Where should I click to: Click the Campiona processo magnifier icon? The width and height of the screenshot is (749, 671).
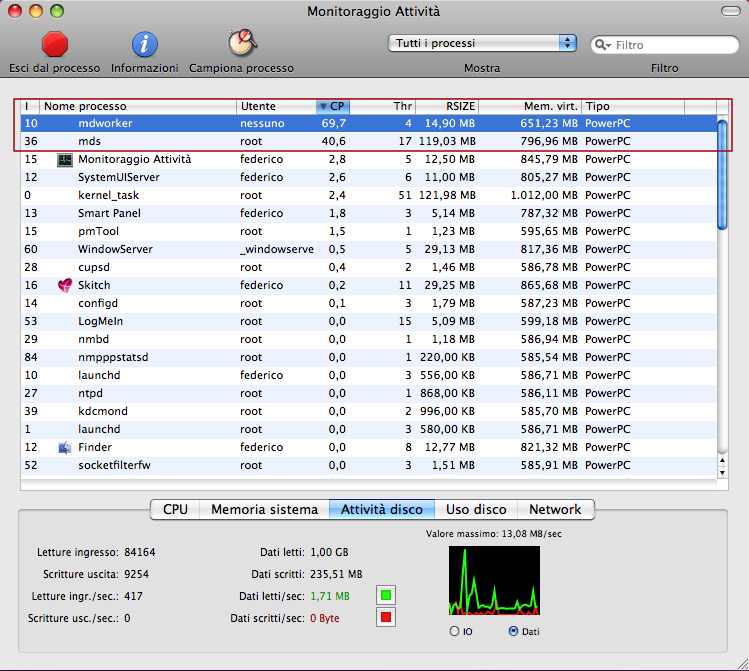tap(242, 43)
